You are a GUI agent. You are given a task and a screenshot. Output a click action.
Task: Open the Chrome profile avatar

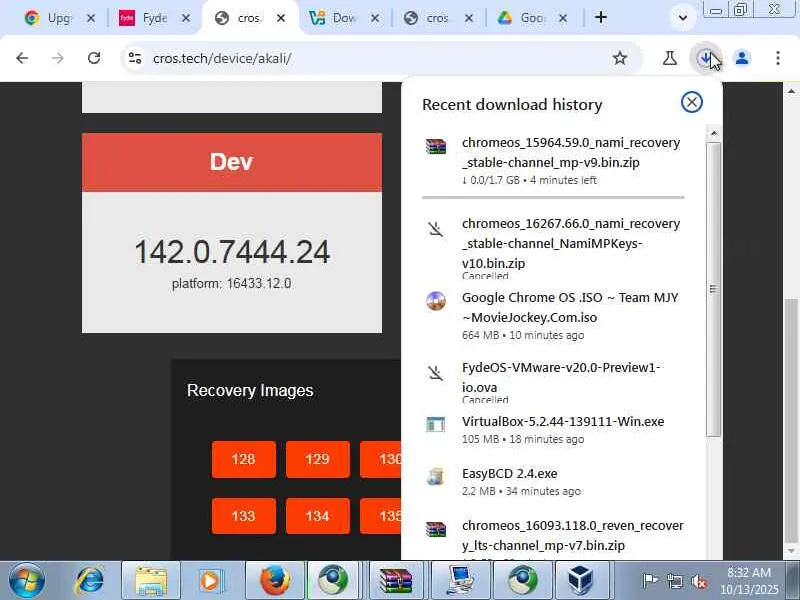tap(742, 58)
